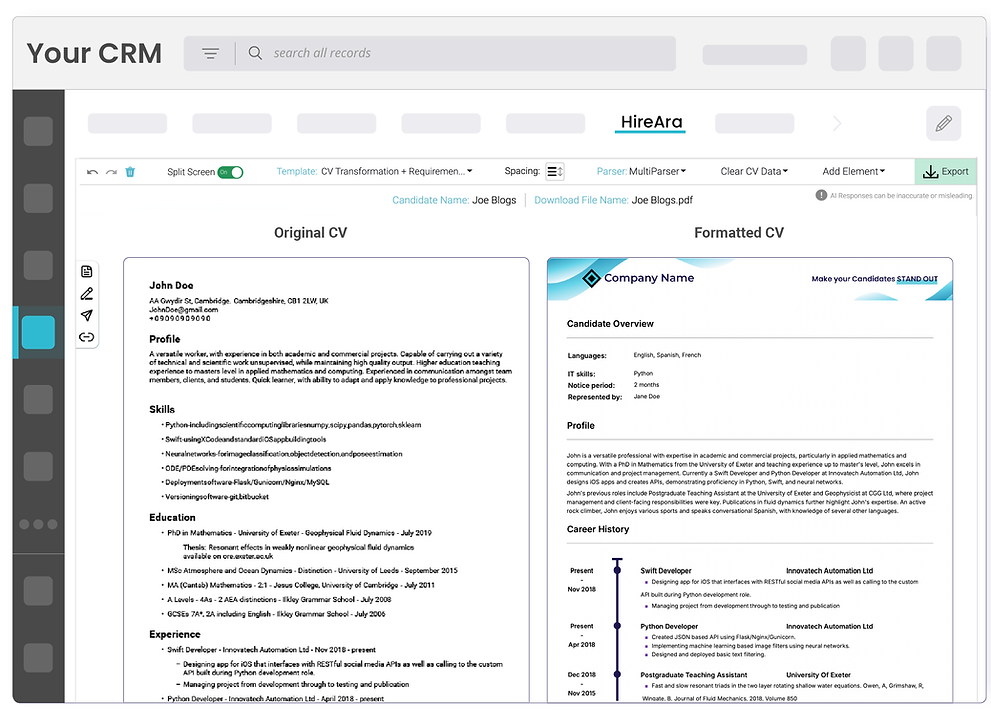
Task: Copy using the link icon in the sidebar
Action: pos(86,337)
